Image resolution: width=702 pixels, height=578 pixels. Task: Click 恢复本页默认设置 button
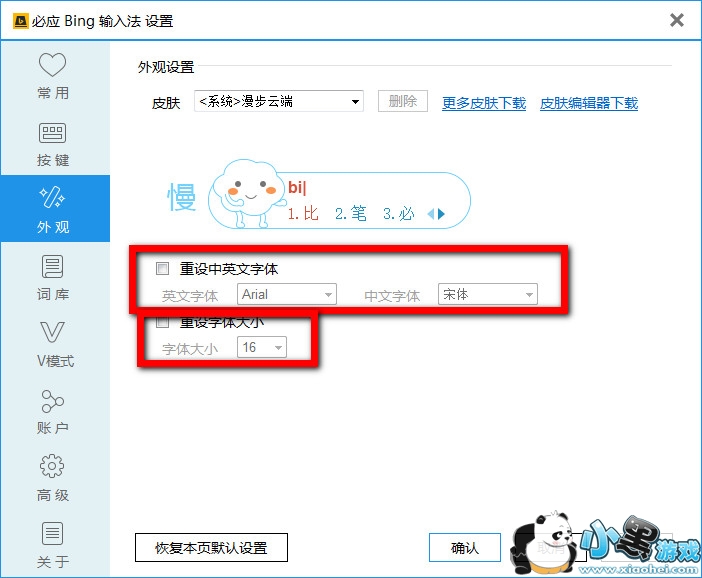211,548
